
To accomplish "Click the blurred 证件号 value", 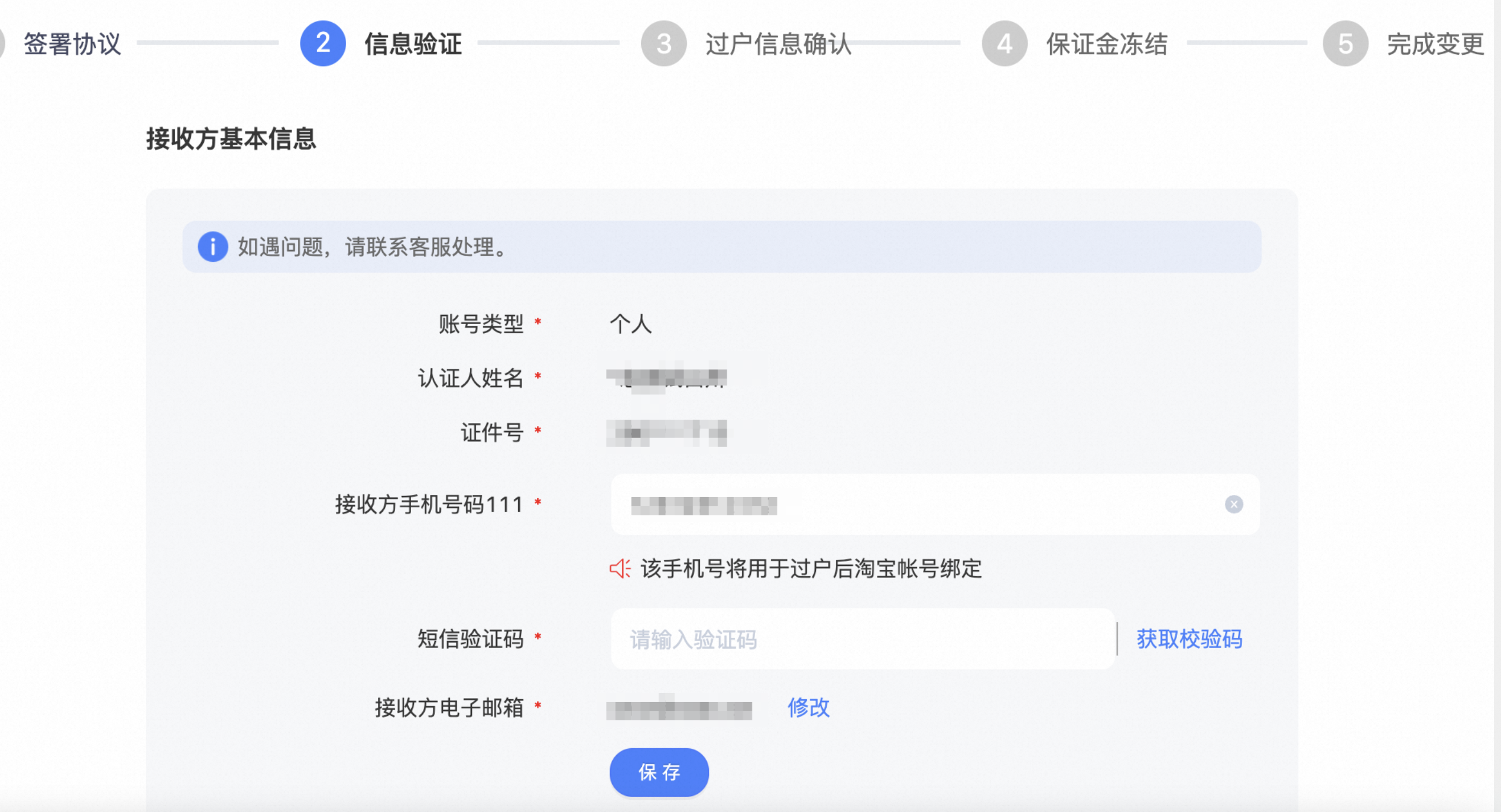I will point(667,433).
